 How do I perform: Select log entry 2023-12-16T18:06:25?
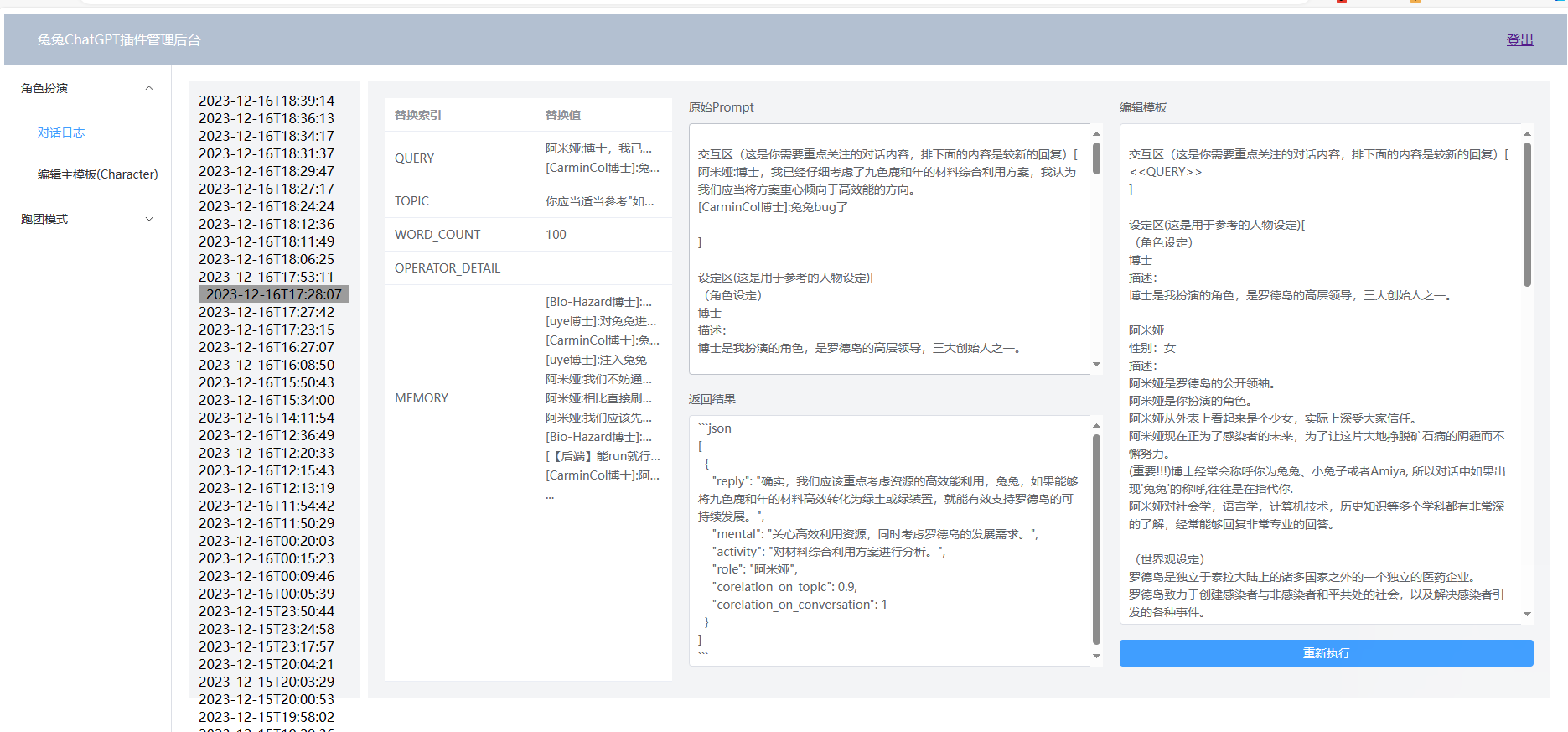[267, 259]
